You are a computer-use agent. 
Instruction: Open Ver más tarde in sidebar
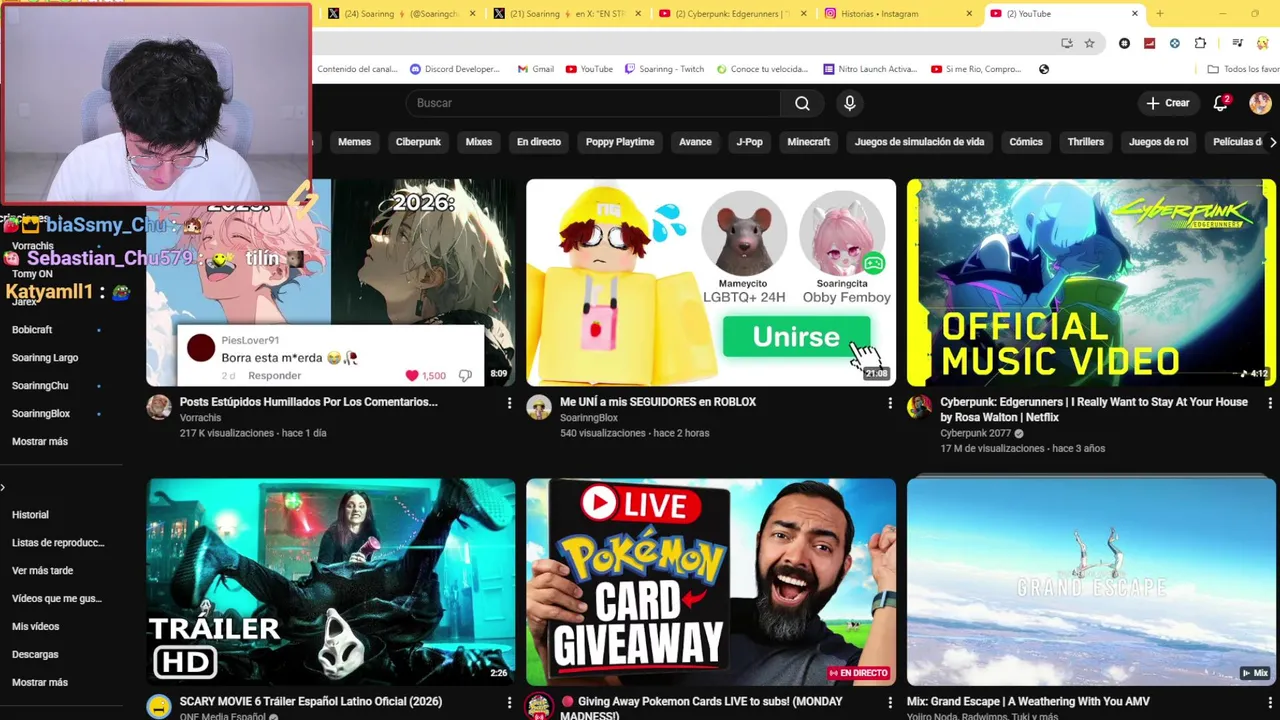(x=42, y=570)
